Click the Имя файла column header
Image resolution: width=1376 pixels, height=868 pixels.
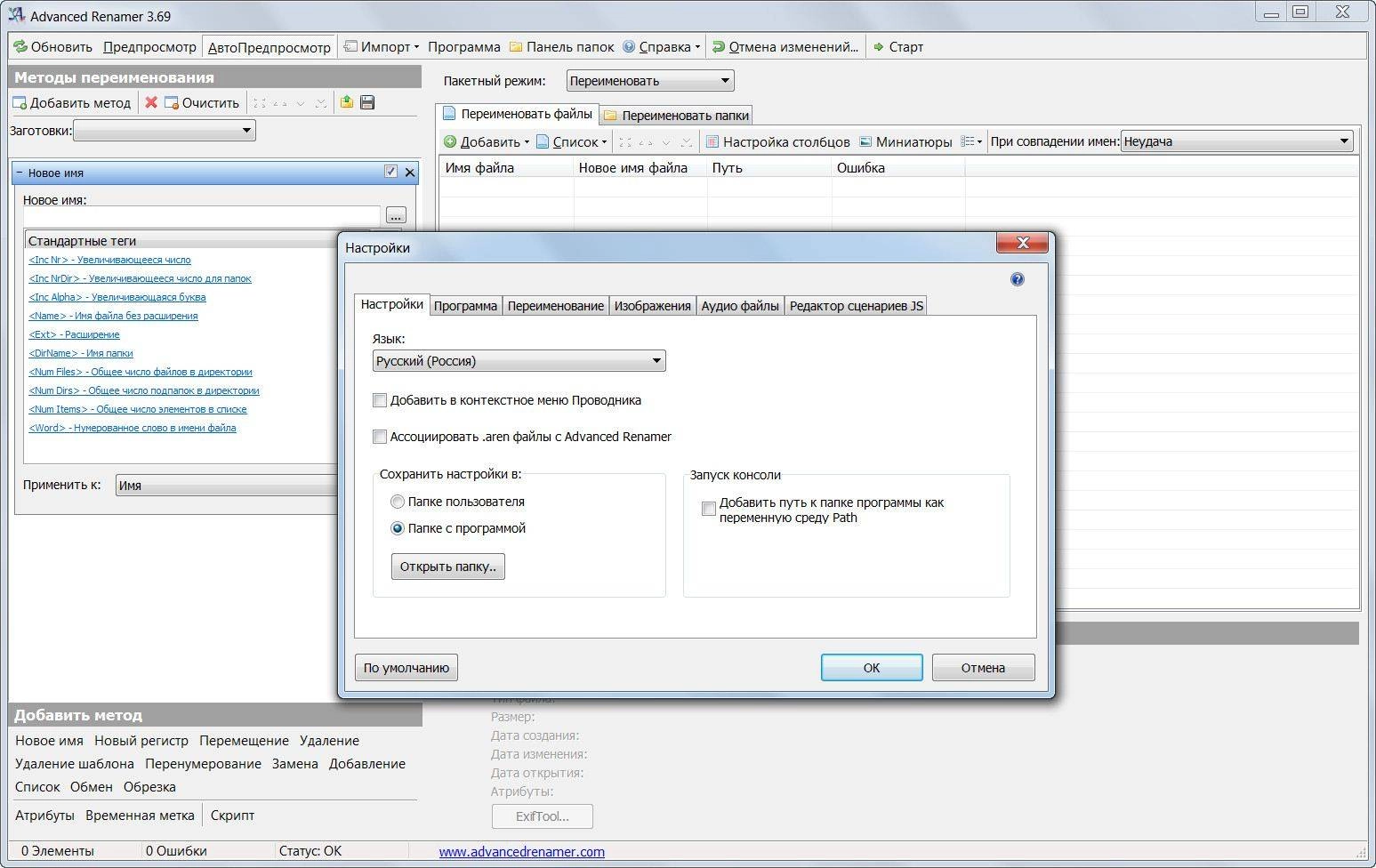point(507,167)
